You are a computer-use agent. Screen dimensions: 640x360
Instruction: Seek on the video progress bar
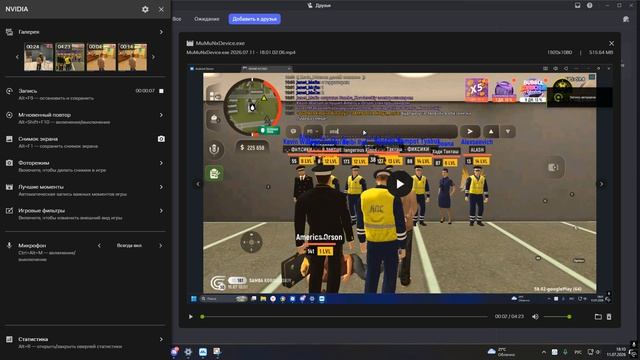(x=345, y=317)
